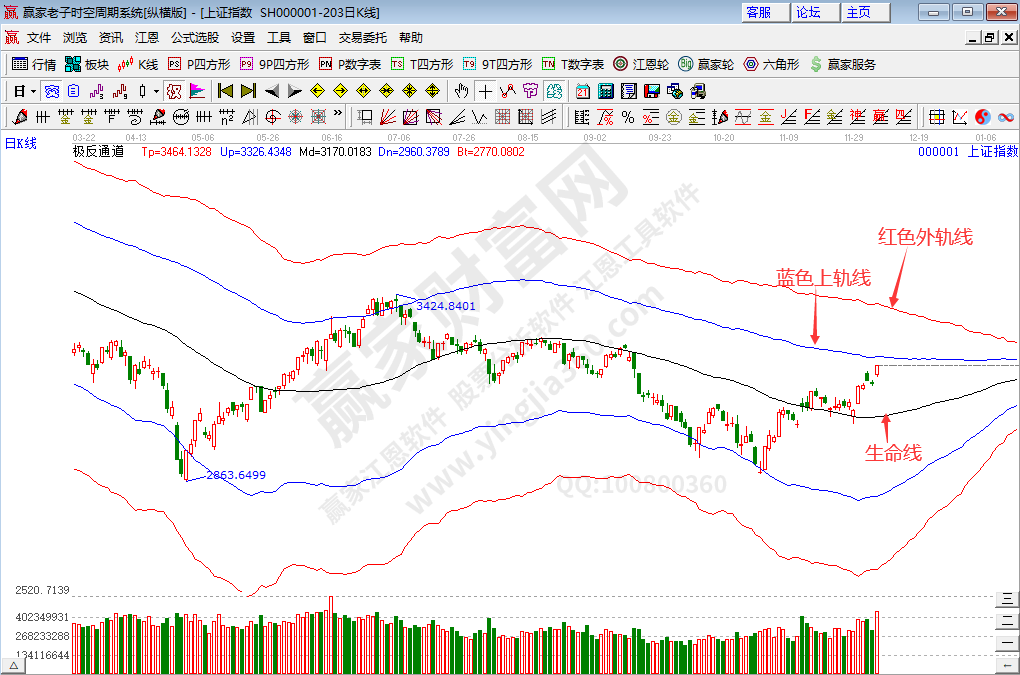1020x675 pixels.
Task: Expand the candlestick style dropdown arrow
Action: coord(156,91)
